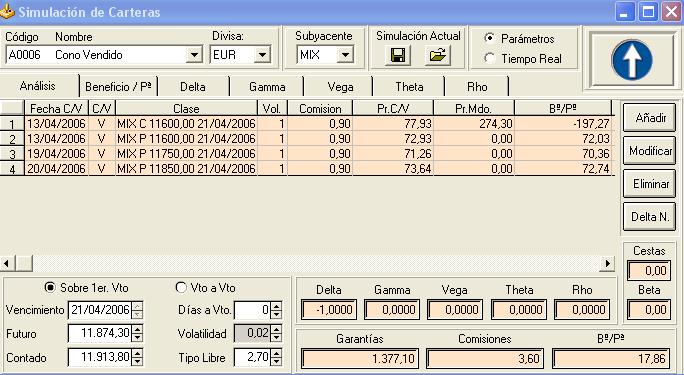Open a saved simulation with the folder icon
This screenshot has width=684, height=375.
click(x=437, y=55)
